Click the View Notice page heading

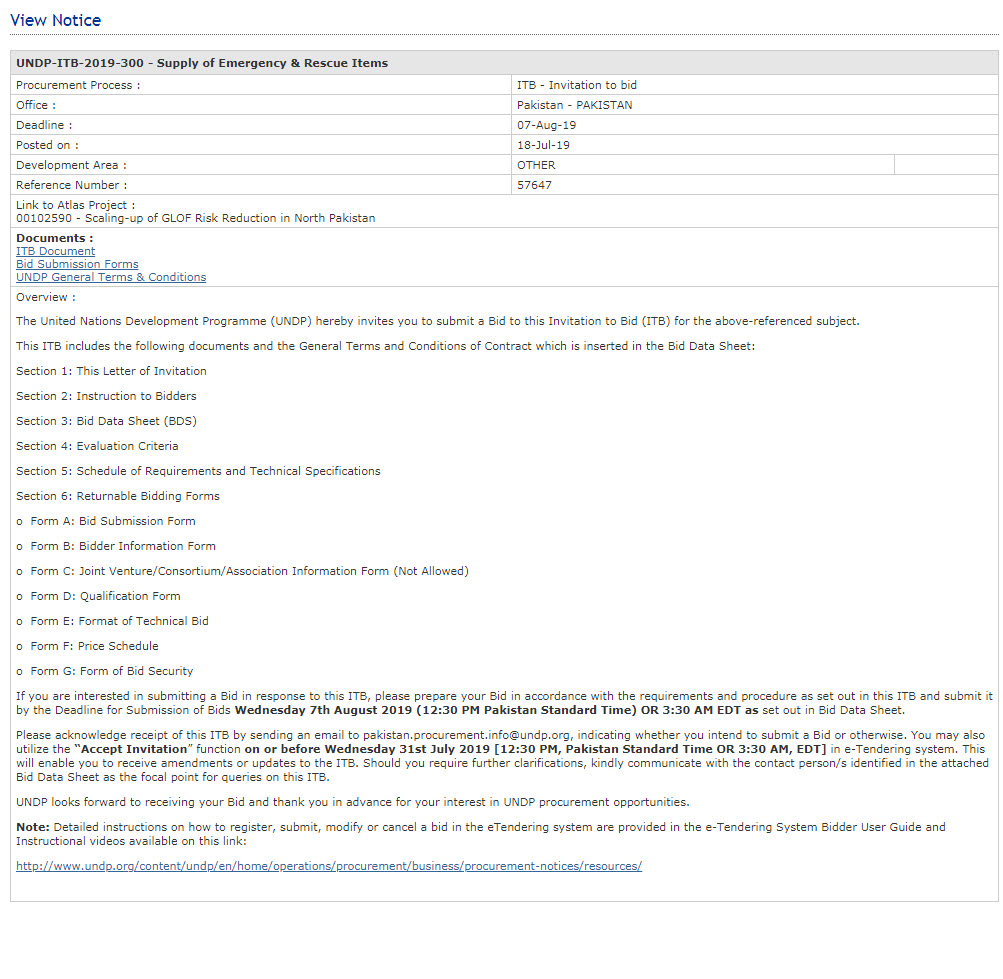(x=55, y=20)
